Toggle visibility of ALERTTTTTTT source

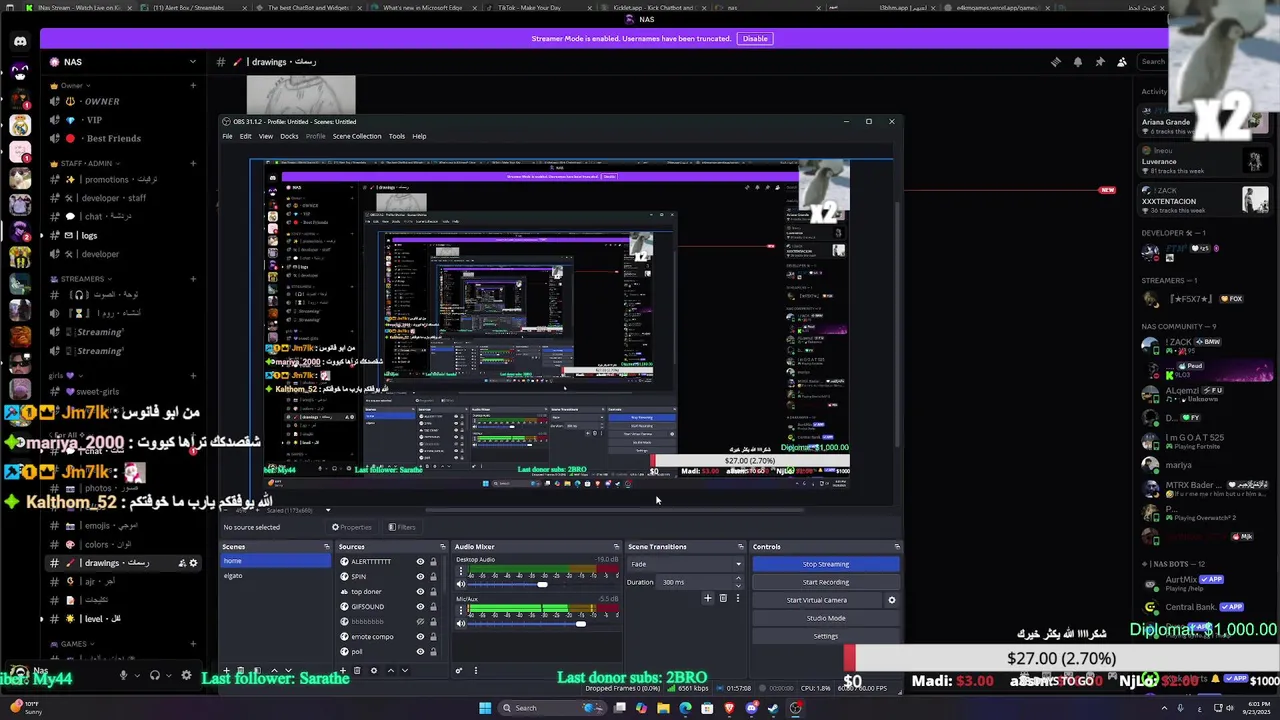point(420,562)
